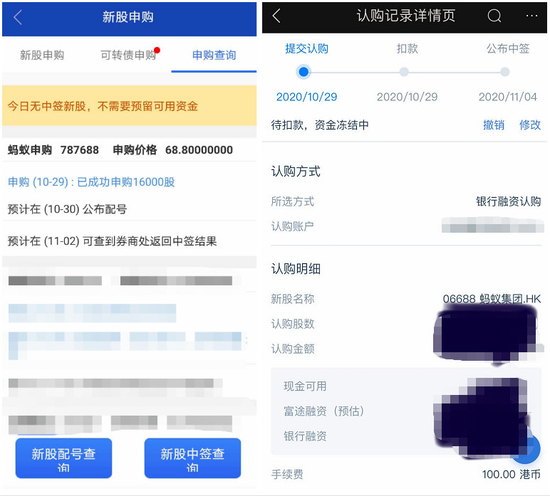This screenshot has width=550, height=496.
Task: Tap the 认购股数 label
Action: click(292, 324)
